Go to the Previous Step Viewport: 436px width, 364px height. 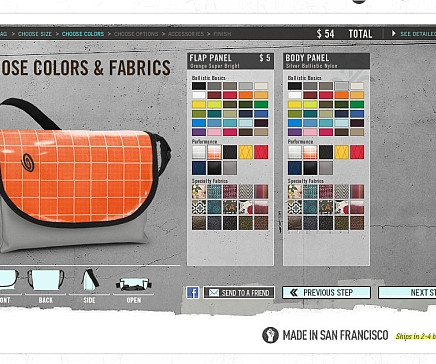(326, 293)
